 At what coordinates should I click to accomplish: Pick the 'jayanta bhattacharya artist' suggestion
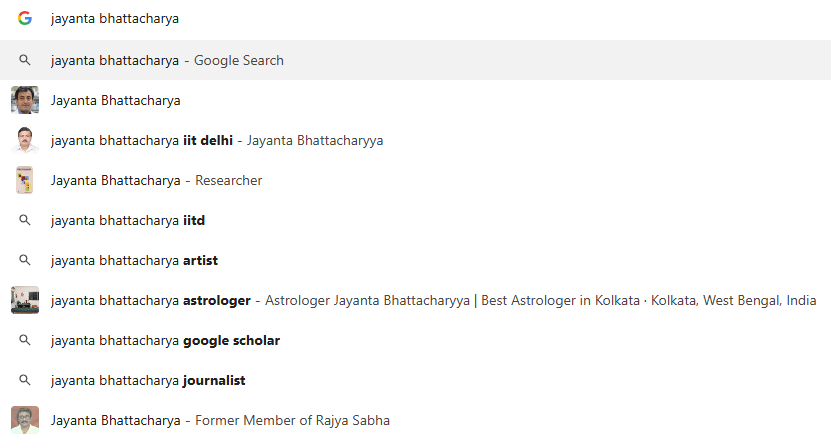134,260
